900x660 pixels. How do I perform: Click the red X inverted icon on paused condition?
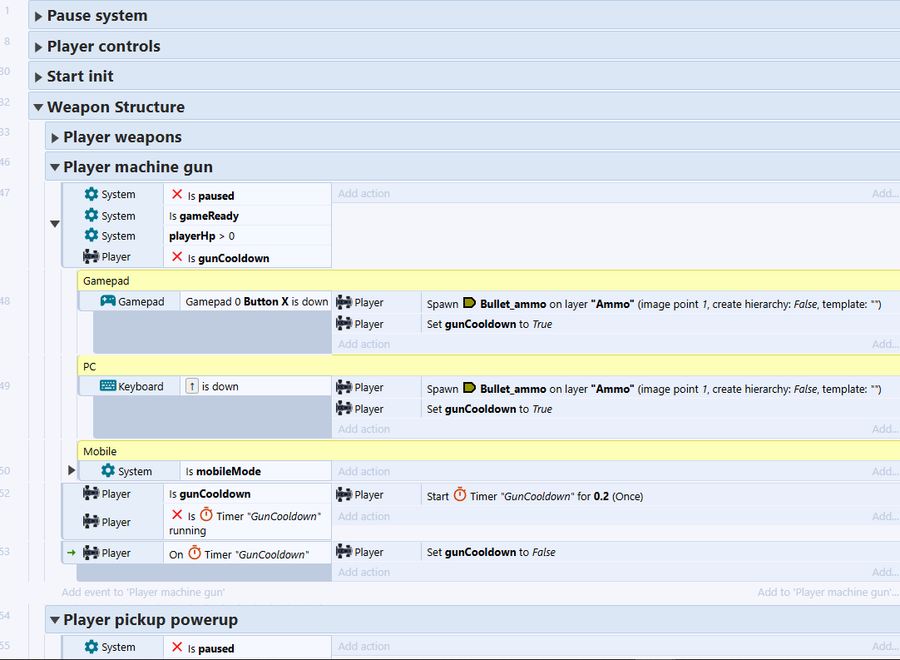[x=177, y=195]
